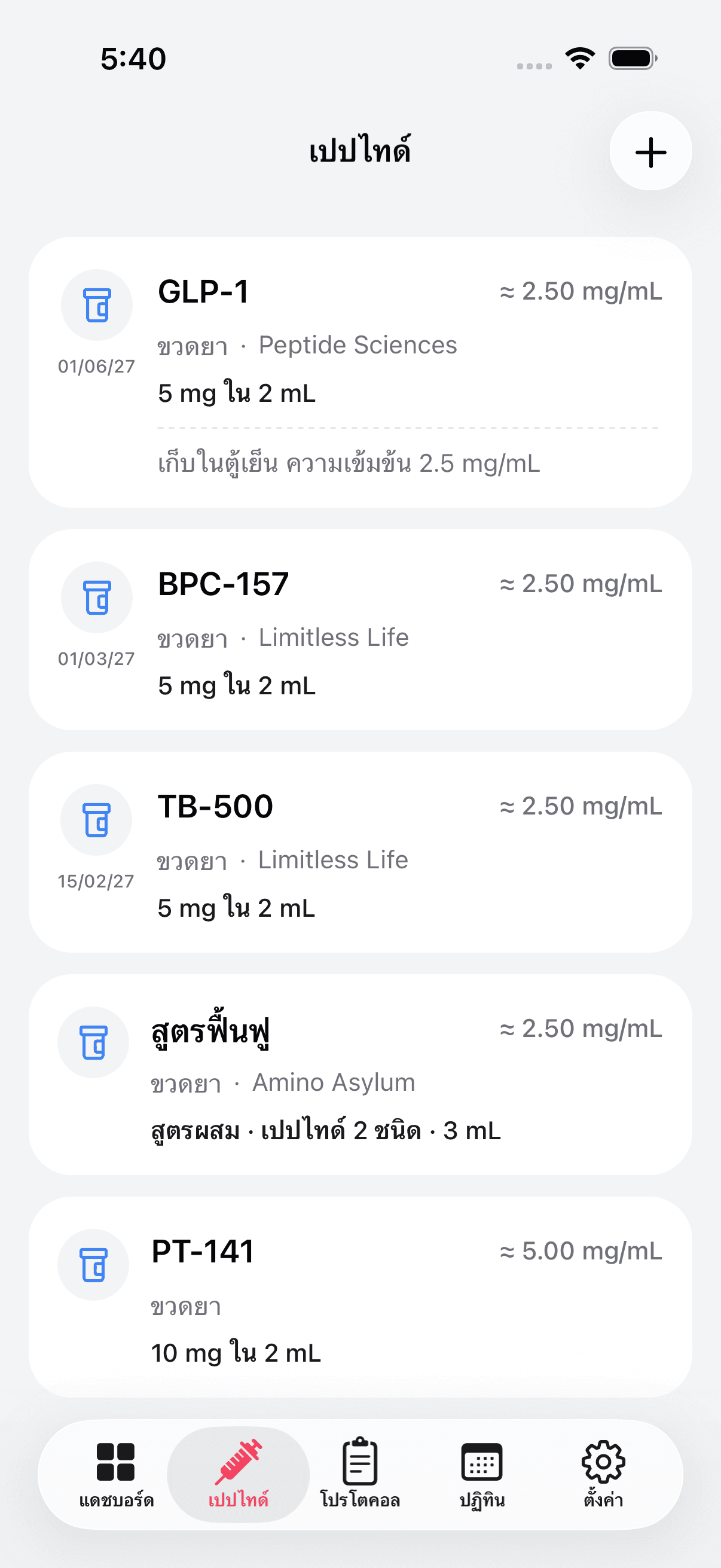Select the TB-500 title
Image resolution: width=721 pixels, height=1568 pixels.
215,807
